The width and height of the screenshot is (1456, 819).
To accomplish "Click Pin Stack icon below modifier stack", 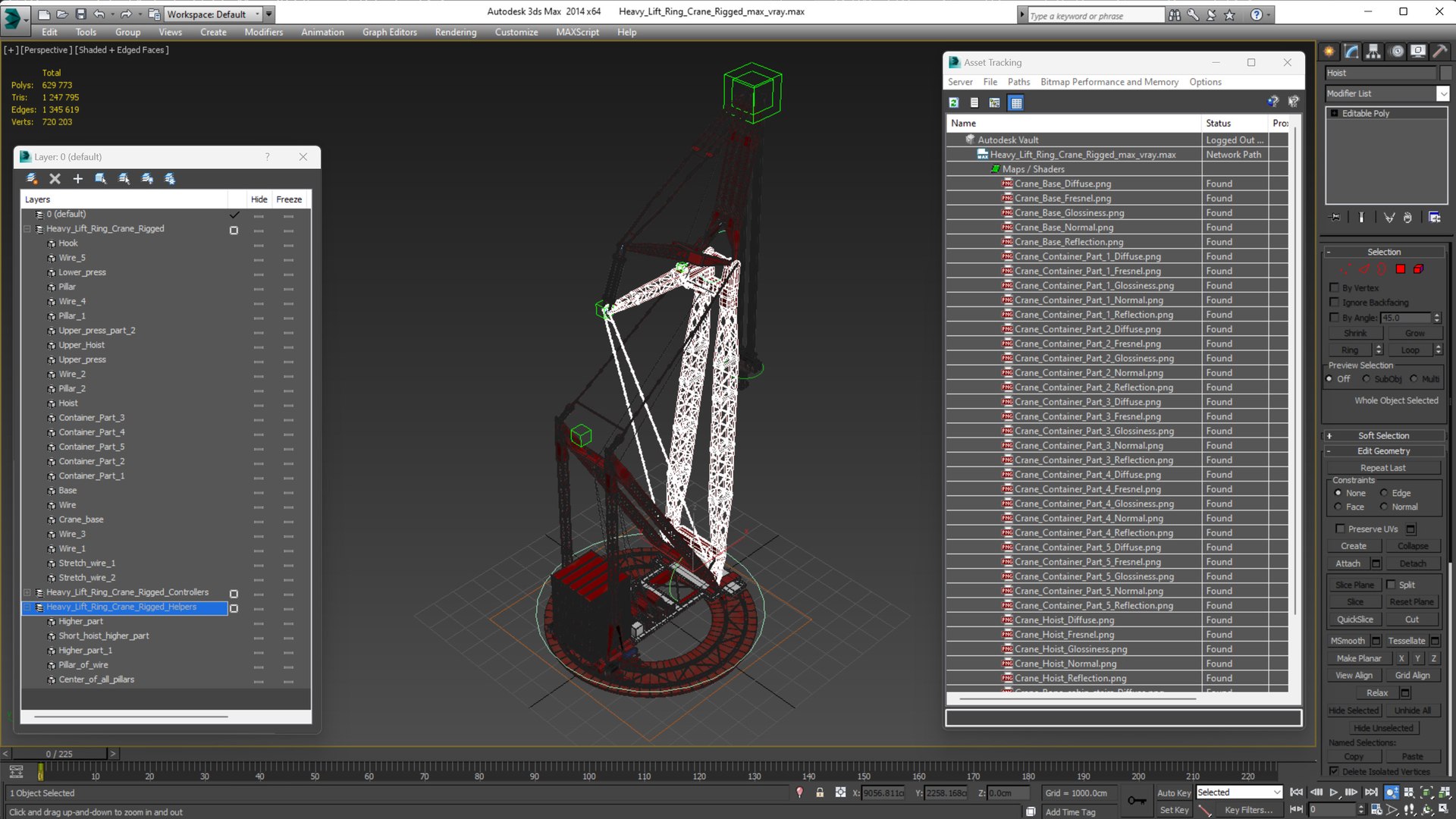I will pos(1335,218).
